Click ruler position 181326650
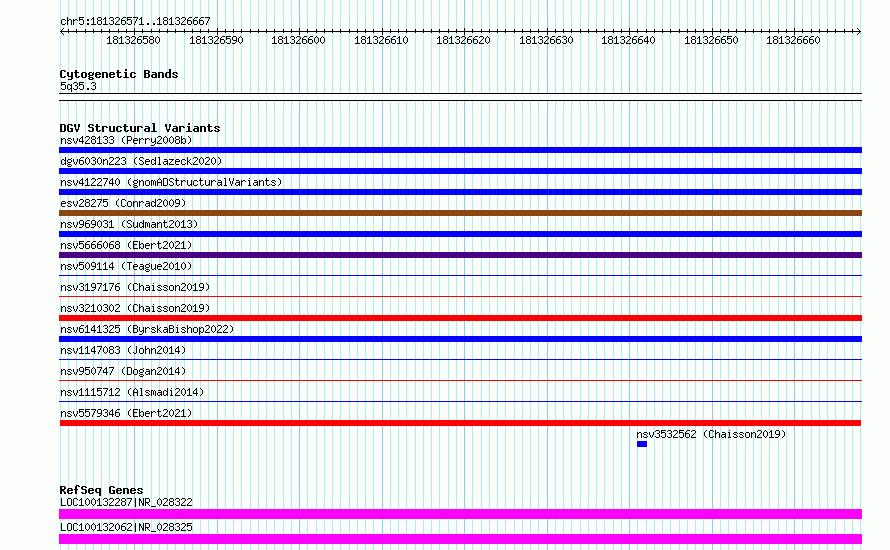 tap(712, 40)
